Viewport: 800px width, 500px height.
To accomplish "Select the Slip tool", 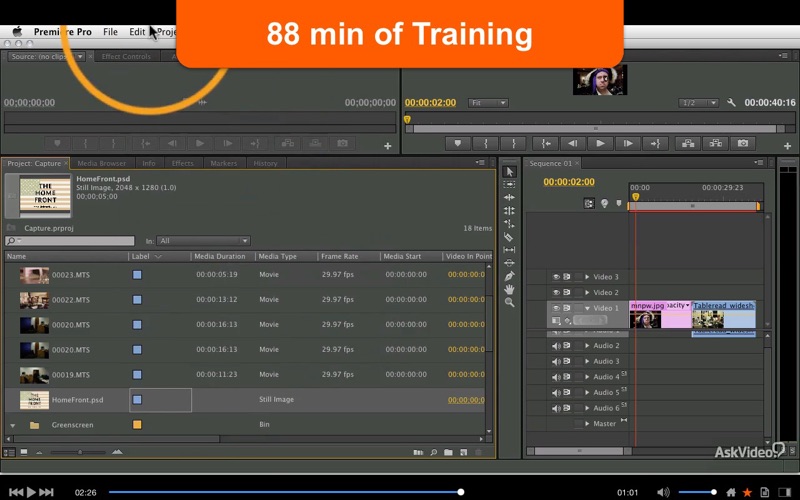I will pyautogui.click(x=509, y=250).
